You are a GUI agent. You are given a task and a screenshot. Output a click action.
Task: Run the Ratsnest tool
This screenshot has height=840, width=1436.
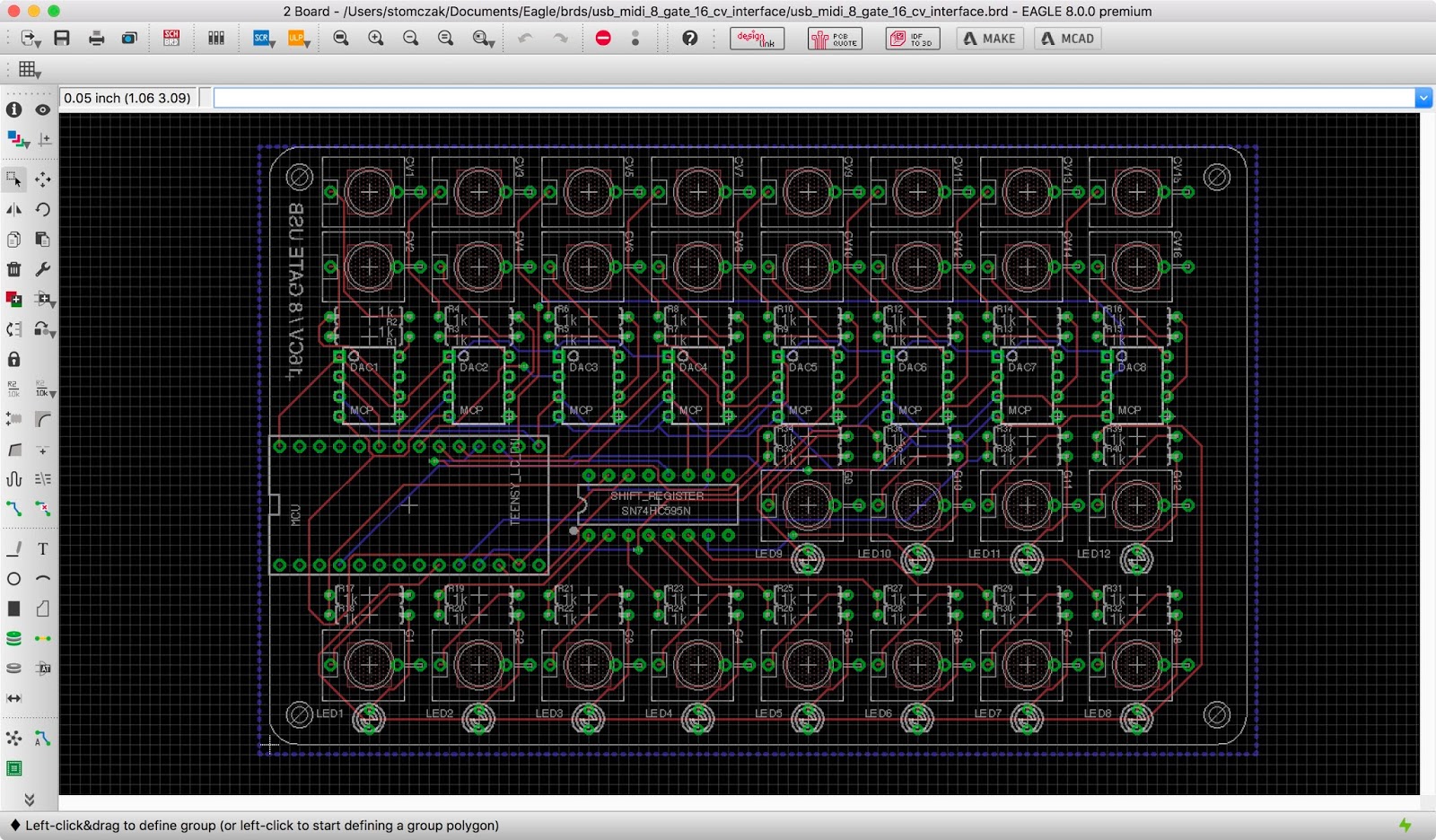14,738
